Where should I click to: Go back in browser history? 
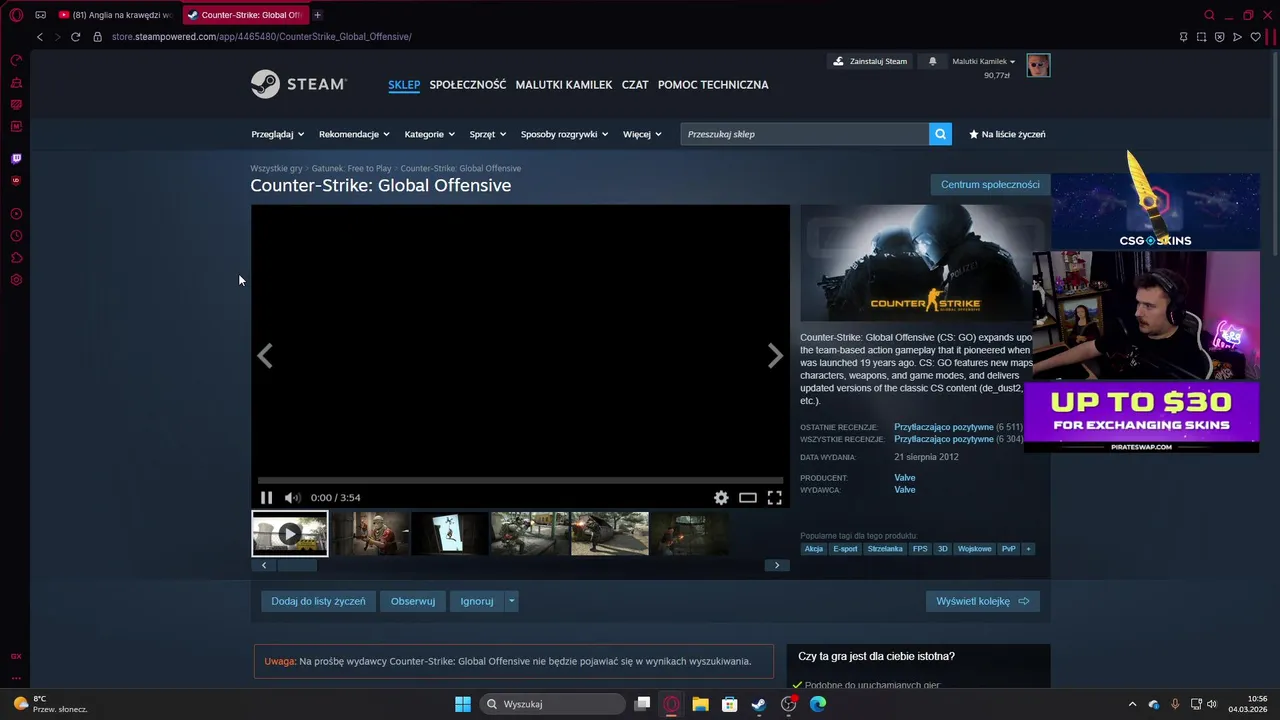click(x=40, y=37)
